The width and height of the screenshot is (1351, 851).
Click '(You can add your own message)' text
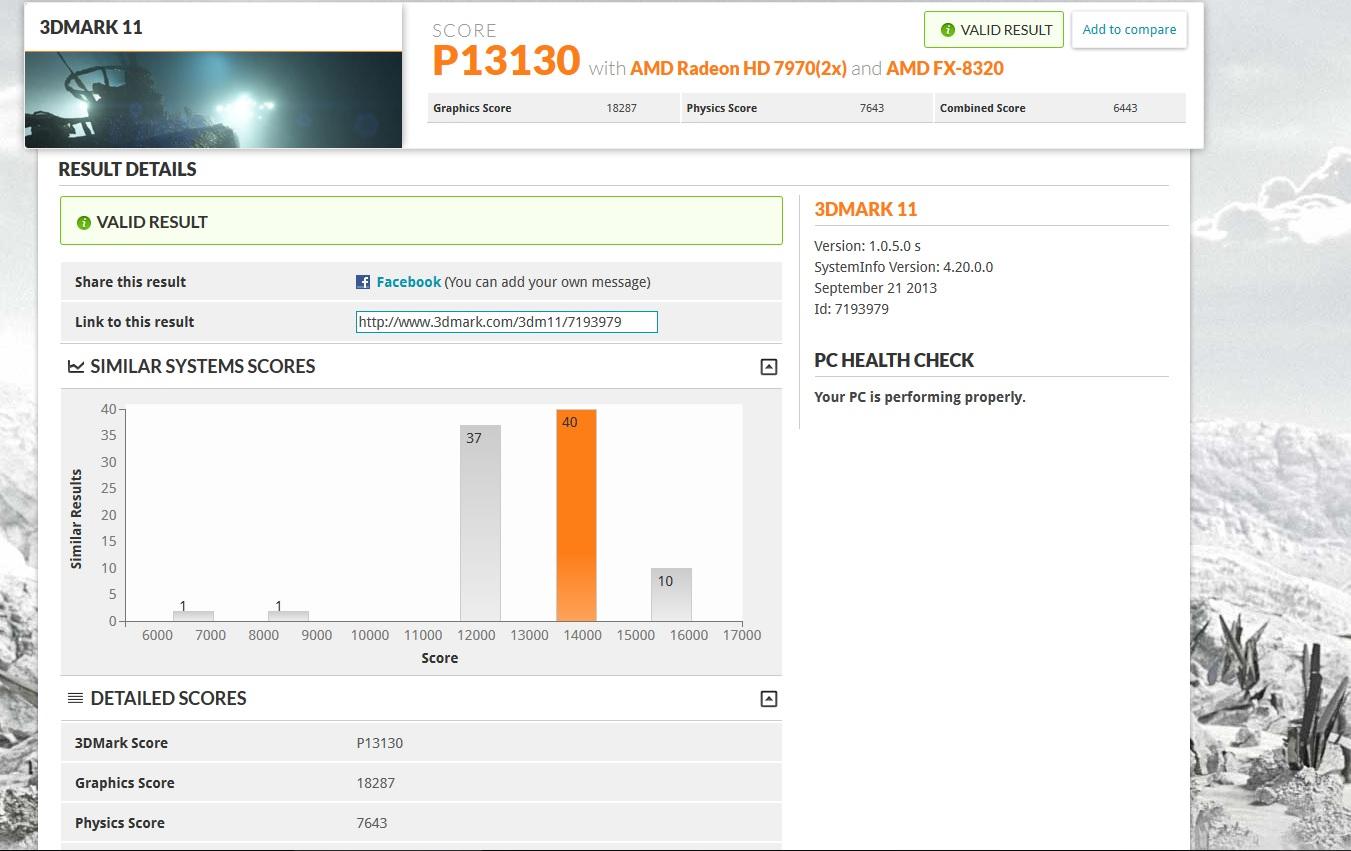click(547, 282)
